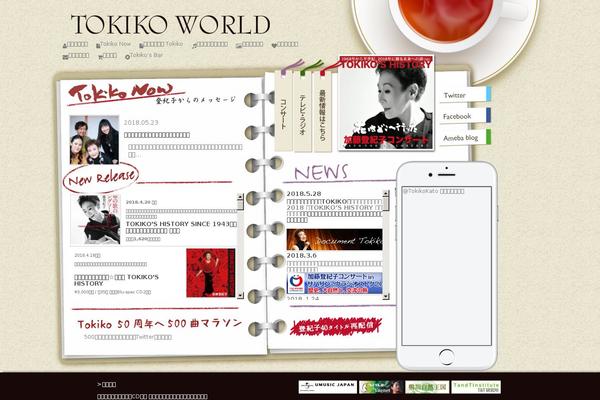Open the black-and-white album cover thumbnail
600x400 pixels.
96,219
